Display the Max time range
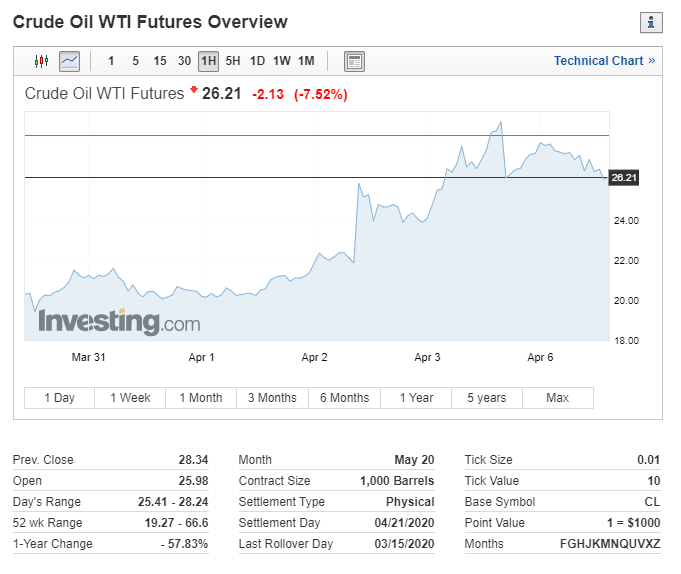Screen dimensions: 681x574 click(x=557, y=398)
